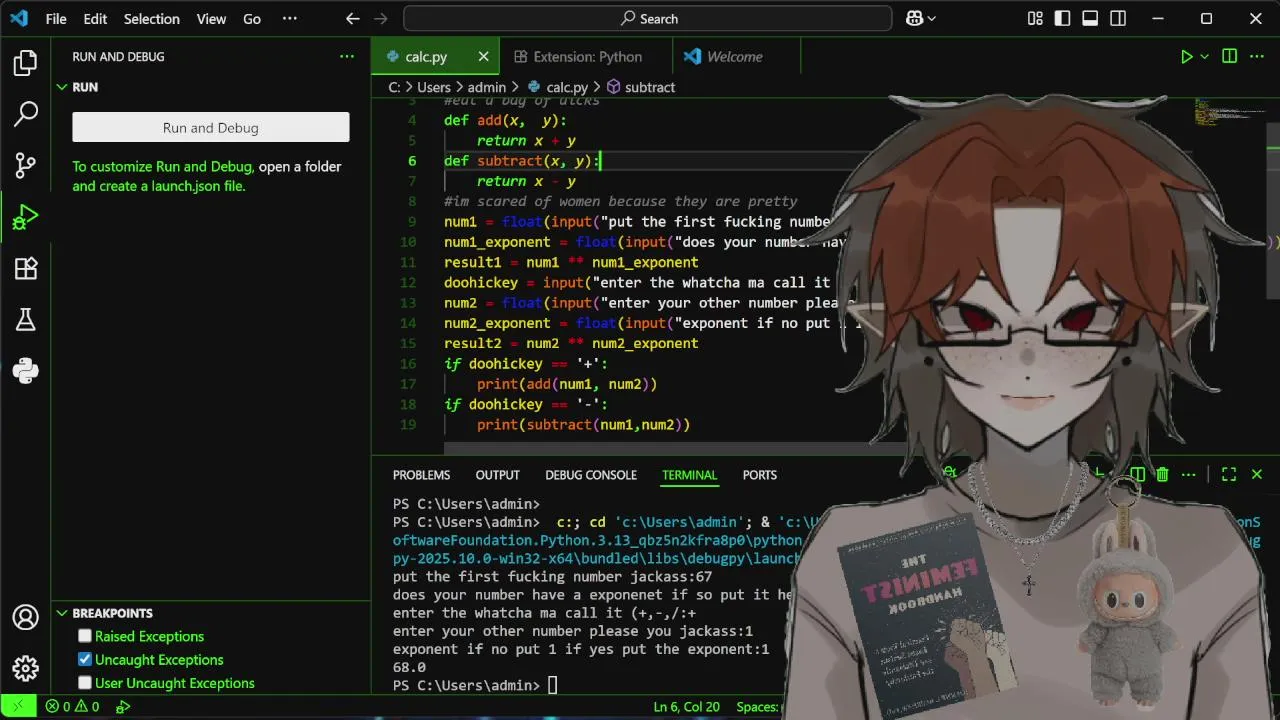Click 'open a folder' link
This screenshot has height=720, width=1280.
[300, 167]
